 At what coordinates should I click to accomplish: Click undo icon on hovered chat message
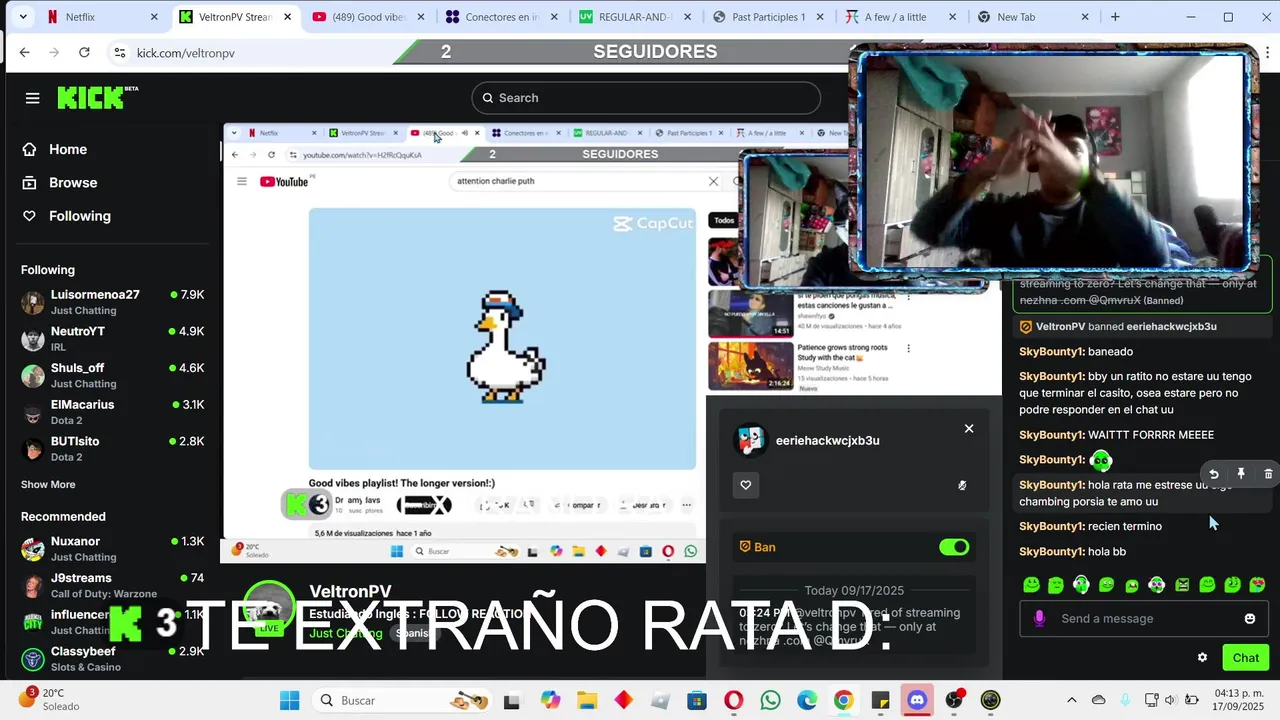click(x=1214, y=474)
